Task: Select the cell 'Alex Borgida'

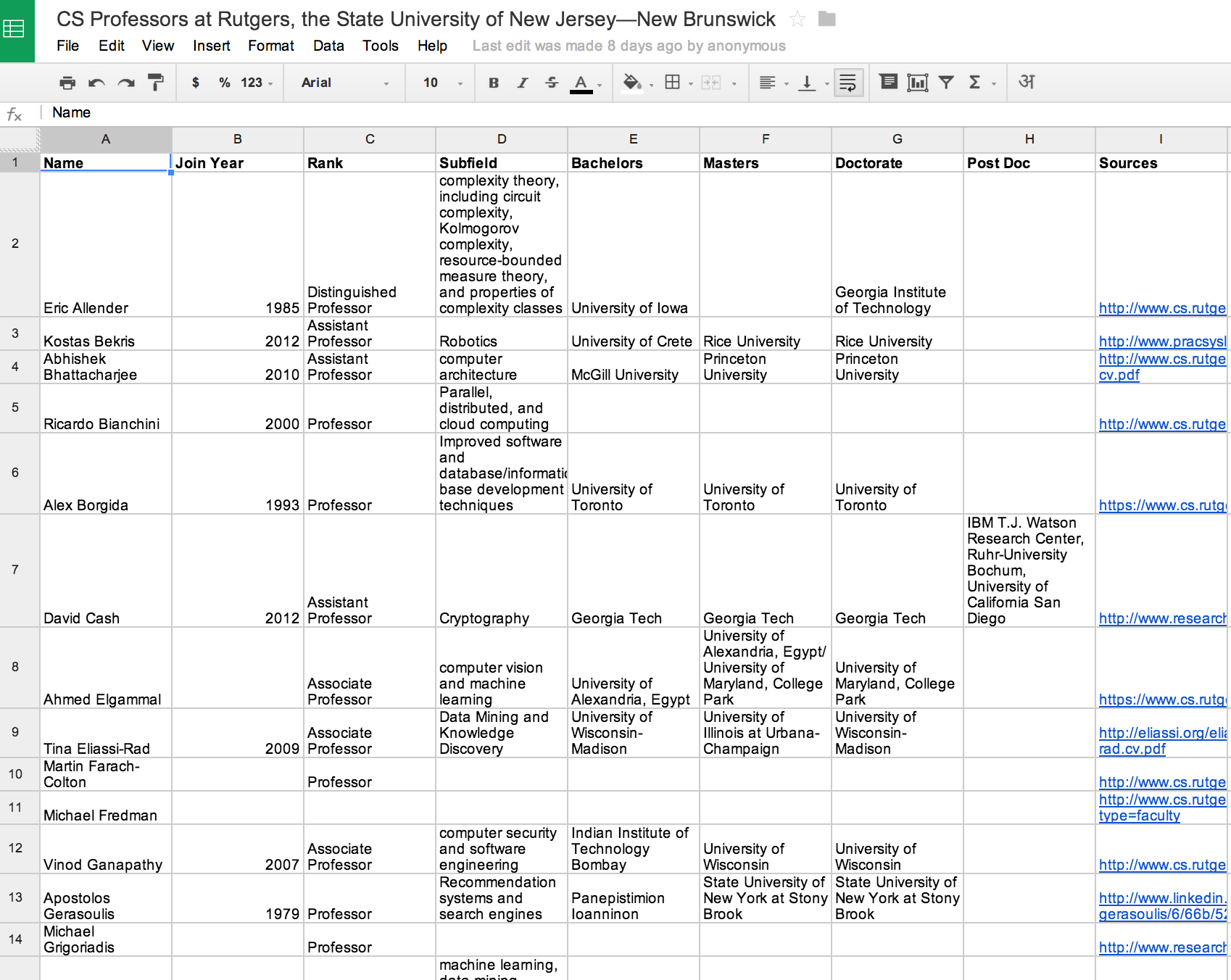Action: [106, 474]
